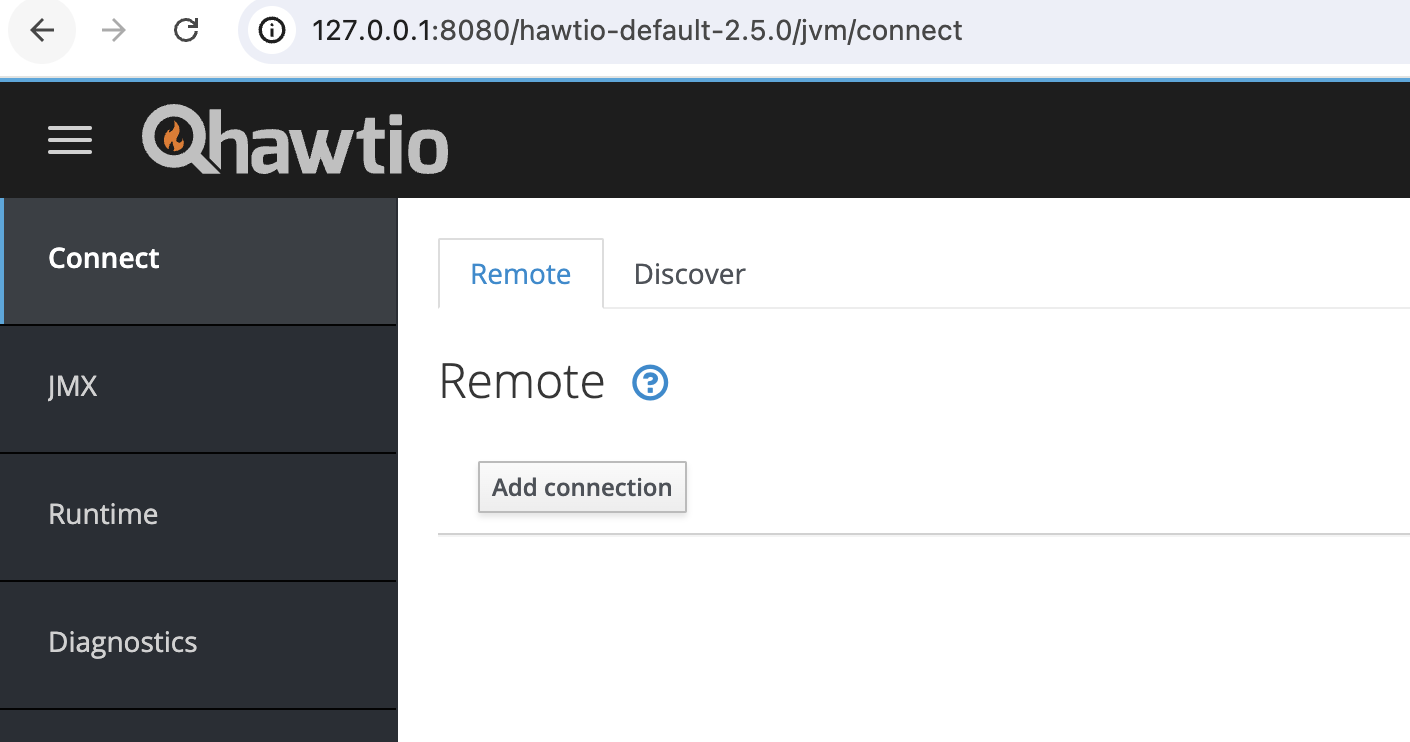Toggle the hamburger navigation menu

click(x=70, y=140)
